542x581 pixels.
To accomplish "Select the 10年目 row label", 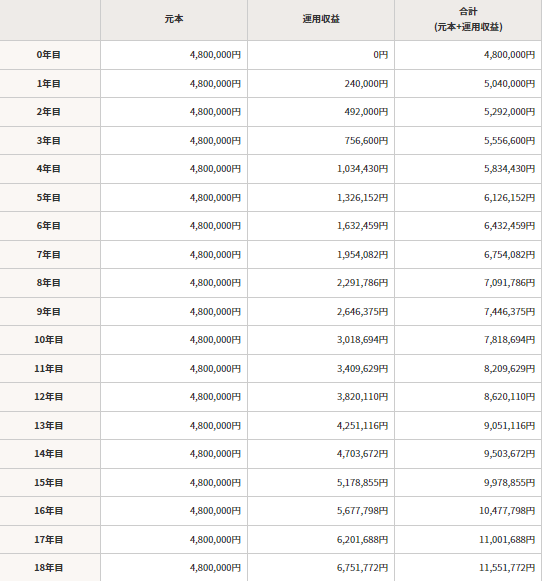I will [x=50, y=340].
